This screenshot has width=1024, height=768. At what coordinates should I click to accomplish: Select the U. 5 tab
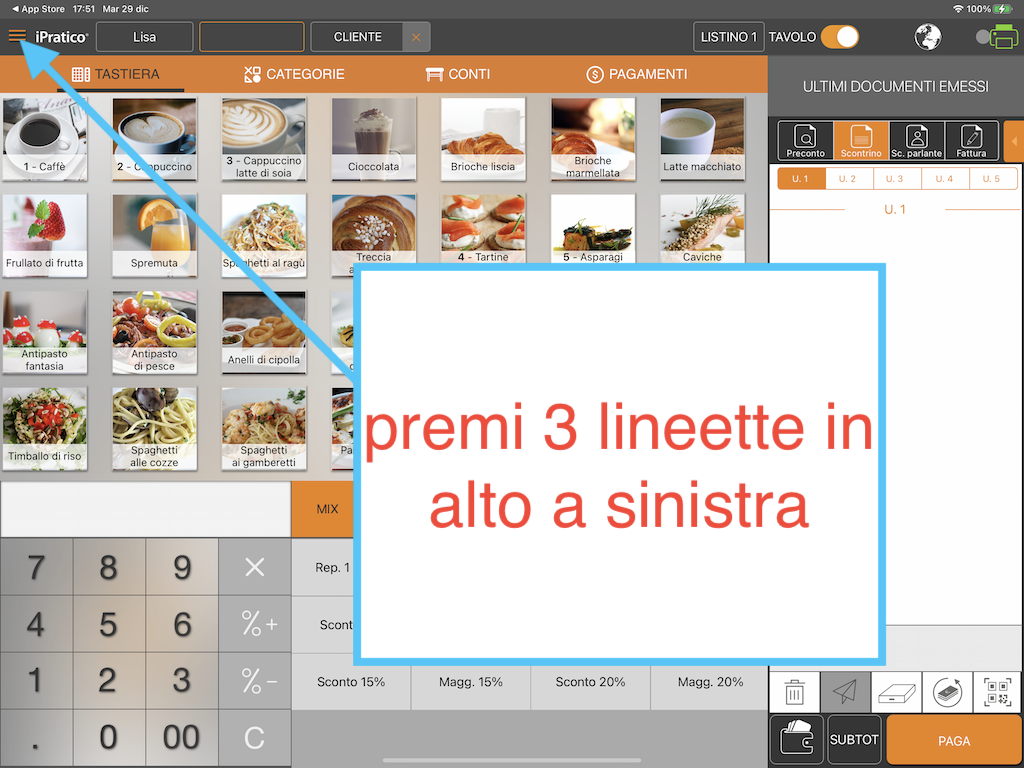(992, 178)
